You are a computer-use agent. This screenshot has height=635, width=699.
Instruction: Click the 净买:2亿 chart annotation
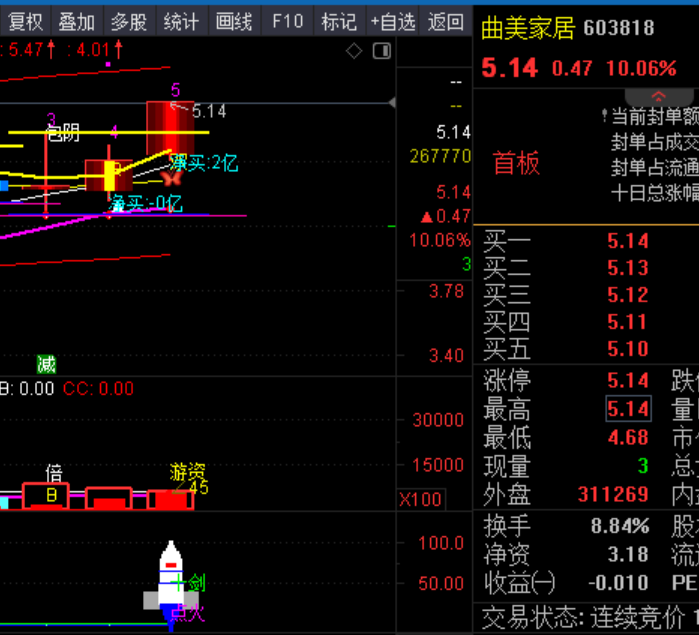coord(204,163)
